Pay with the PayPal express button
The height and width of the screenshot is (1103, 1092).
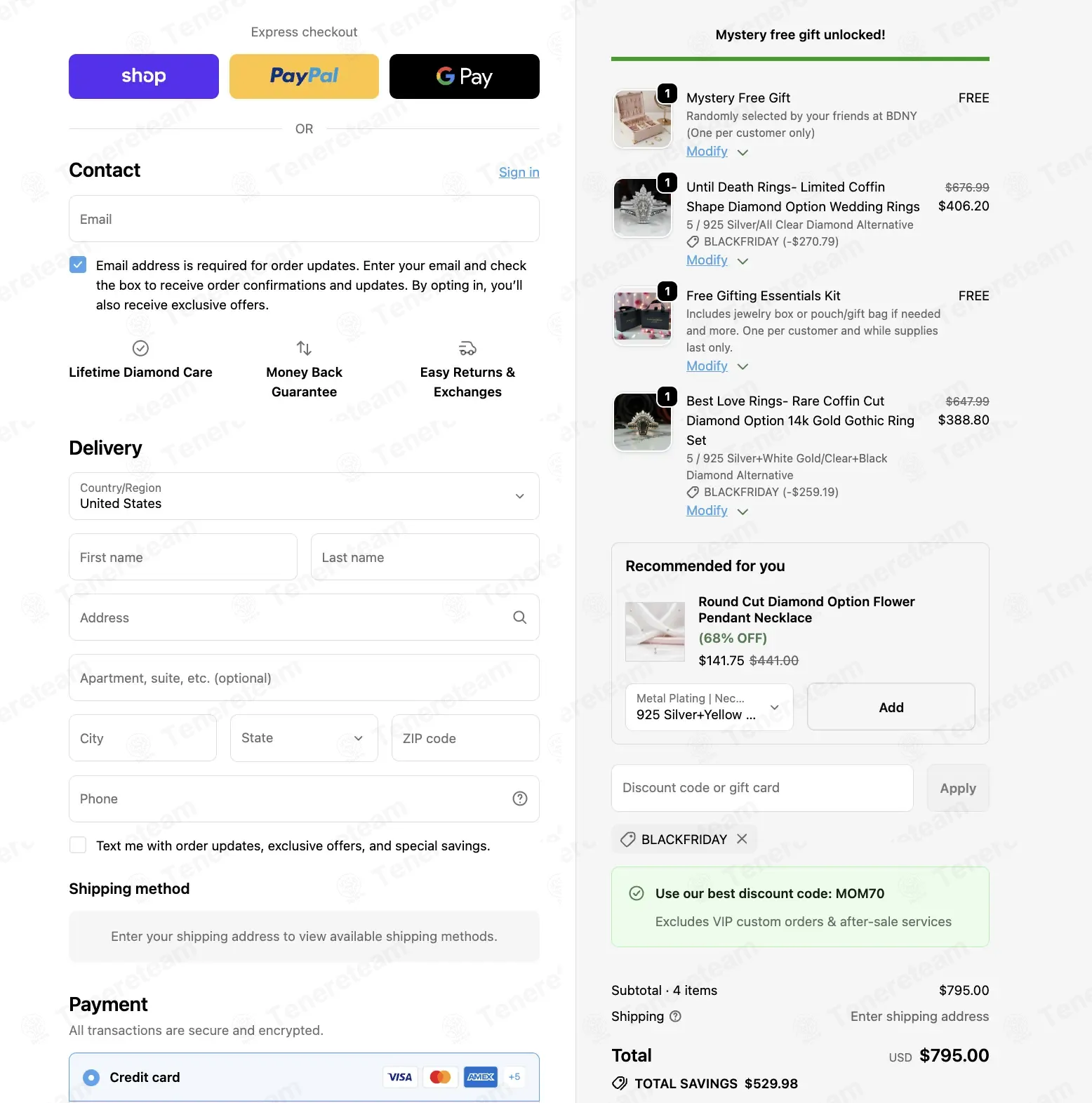coord(304,76)
